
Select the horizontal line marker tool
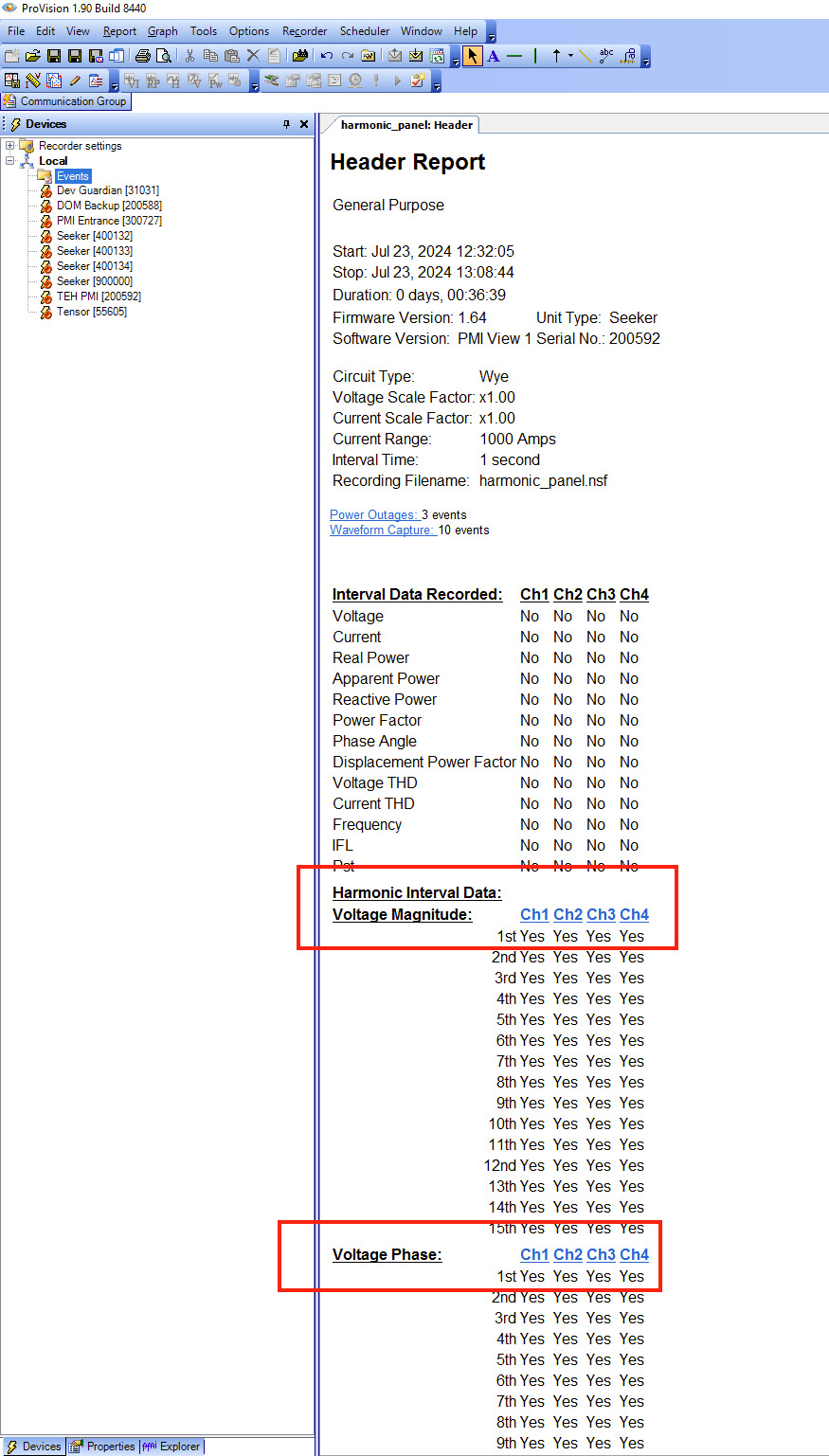click(514, 57)
